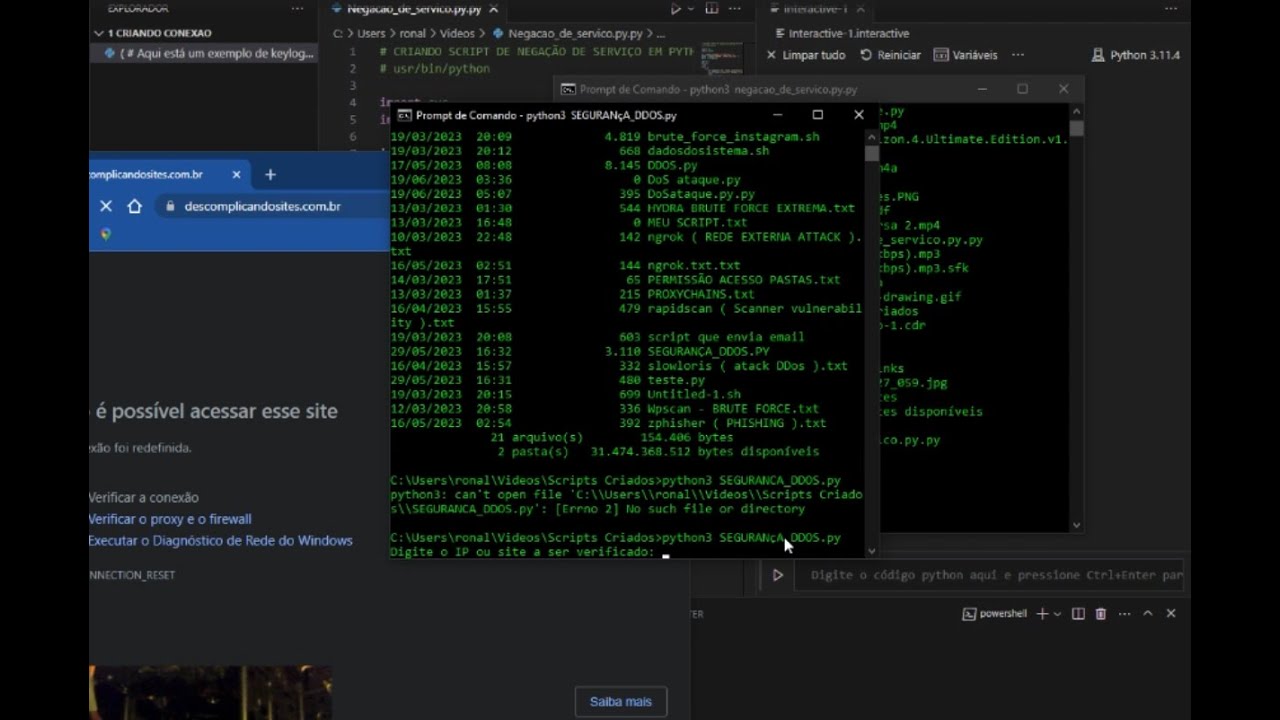Open a new browser tab

pos(270,174)
